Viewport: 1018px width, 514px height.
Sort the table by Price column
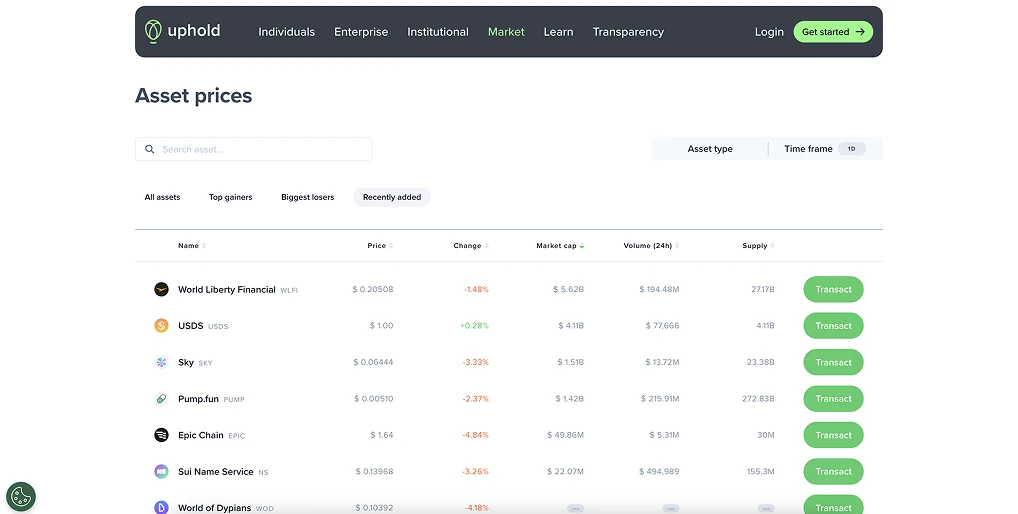[380, 246]
